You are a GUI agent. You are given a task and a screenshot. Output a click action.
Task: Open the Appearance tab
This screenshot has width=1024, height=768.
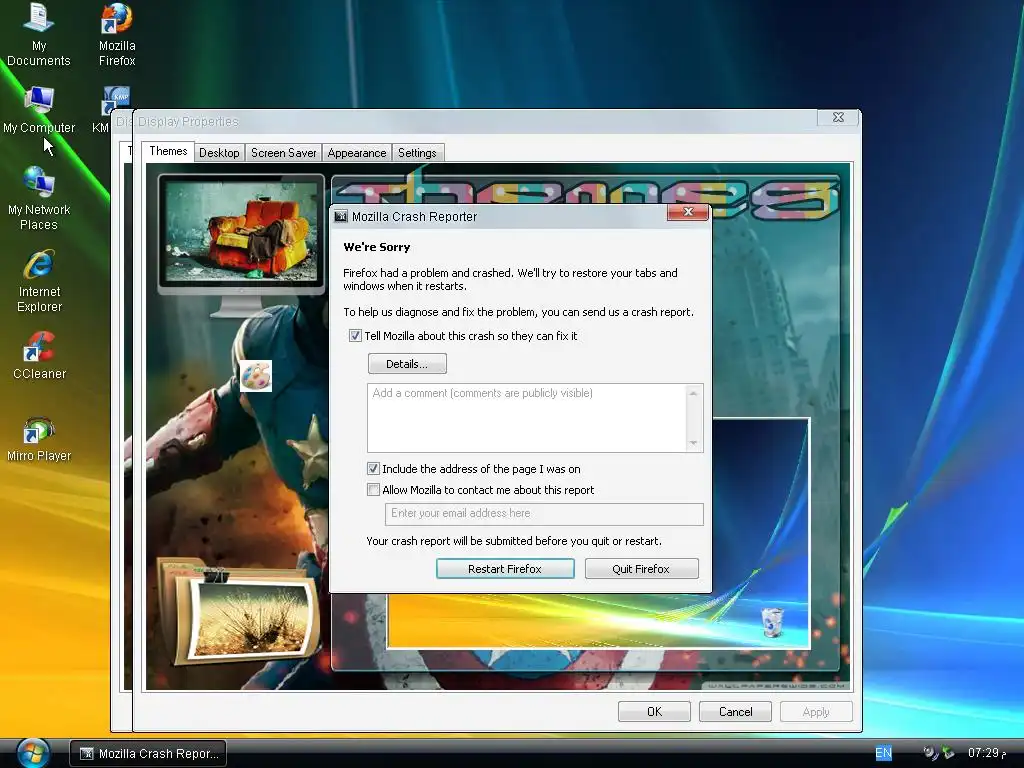357,153
